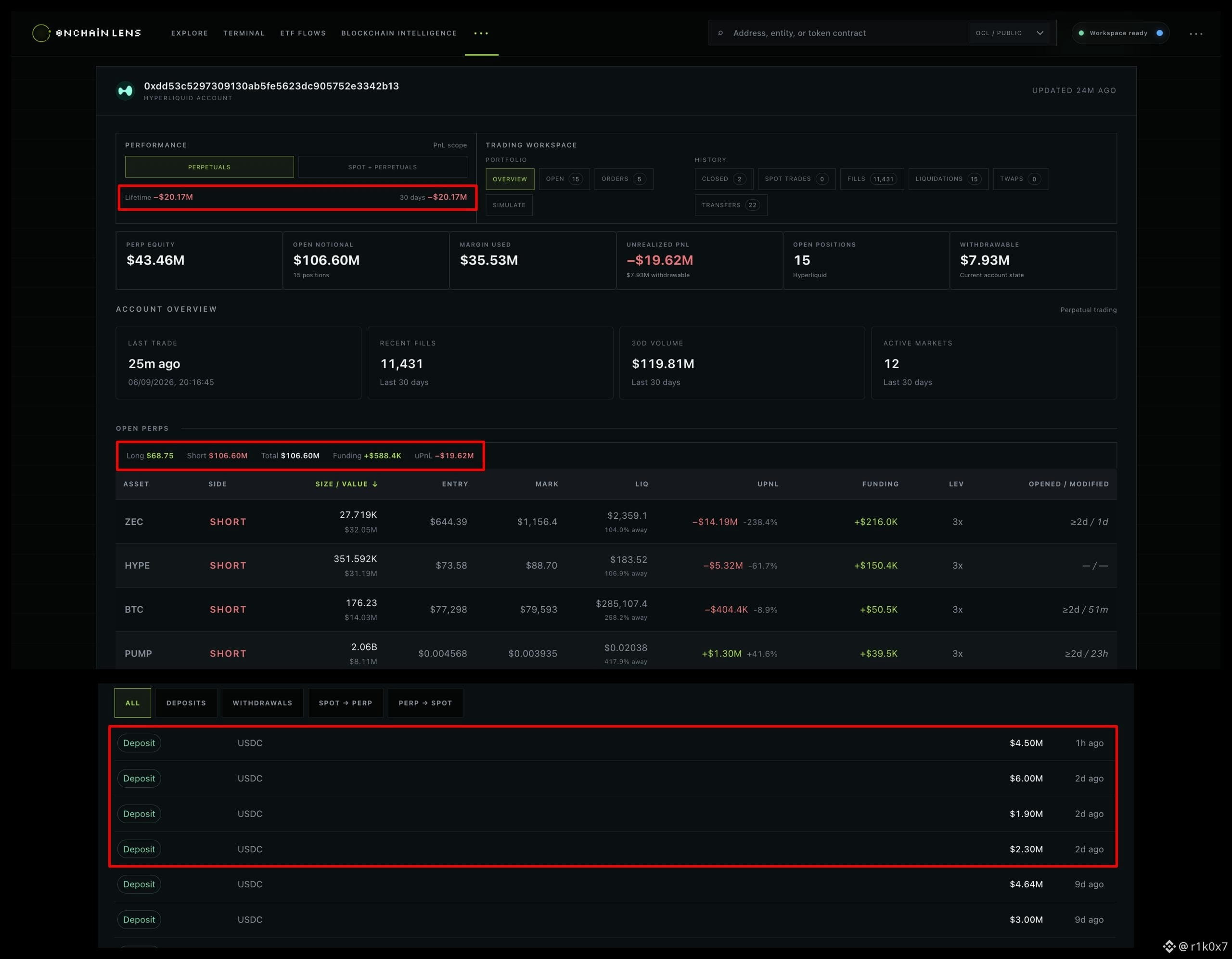The width and height of the screenshot is (1232, 959).
Task: Click the blue workspace status dot
Action: point(1159,33)
